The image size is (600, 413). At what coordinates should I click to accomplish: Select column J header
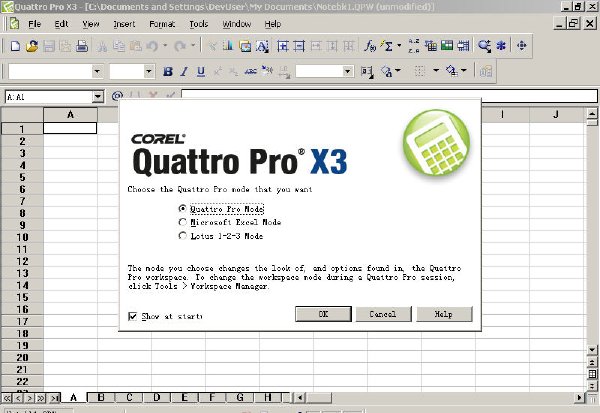[556, 114]
